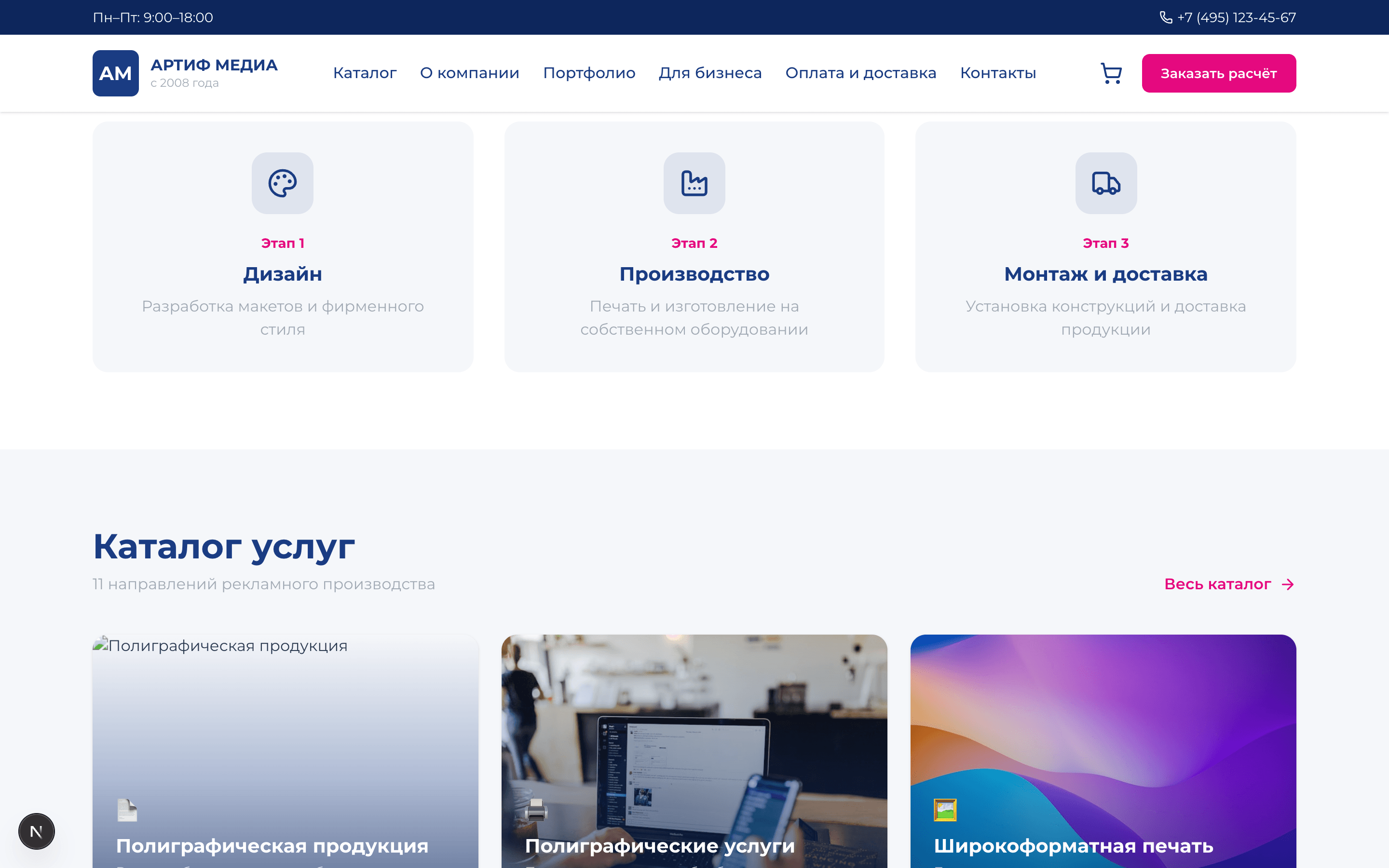This screenshot has width=1389, height=868.
Task: Open Портфолио in navigation
Action: [x=589, y=73]
